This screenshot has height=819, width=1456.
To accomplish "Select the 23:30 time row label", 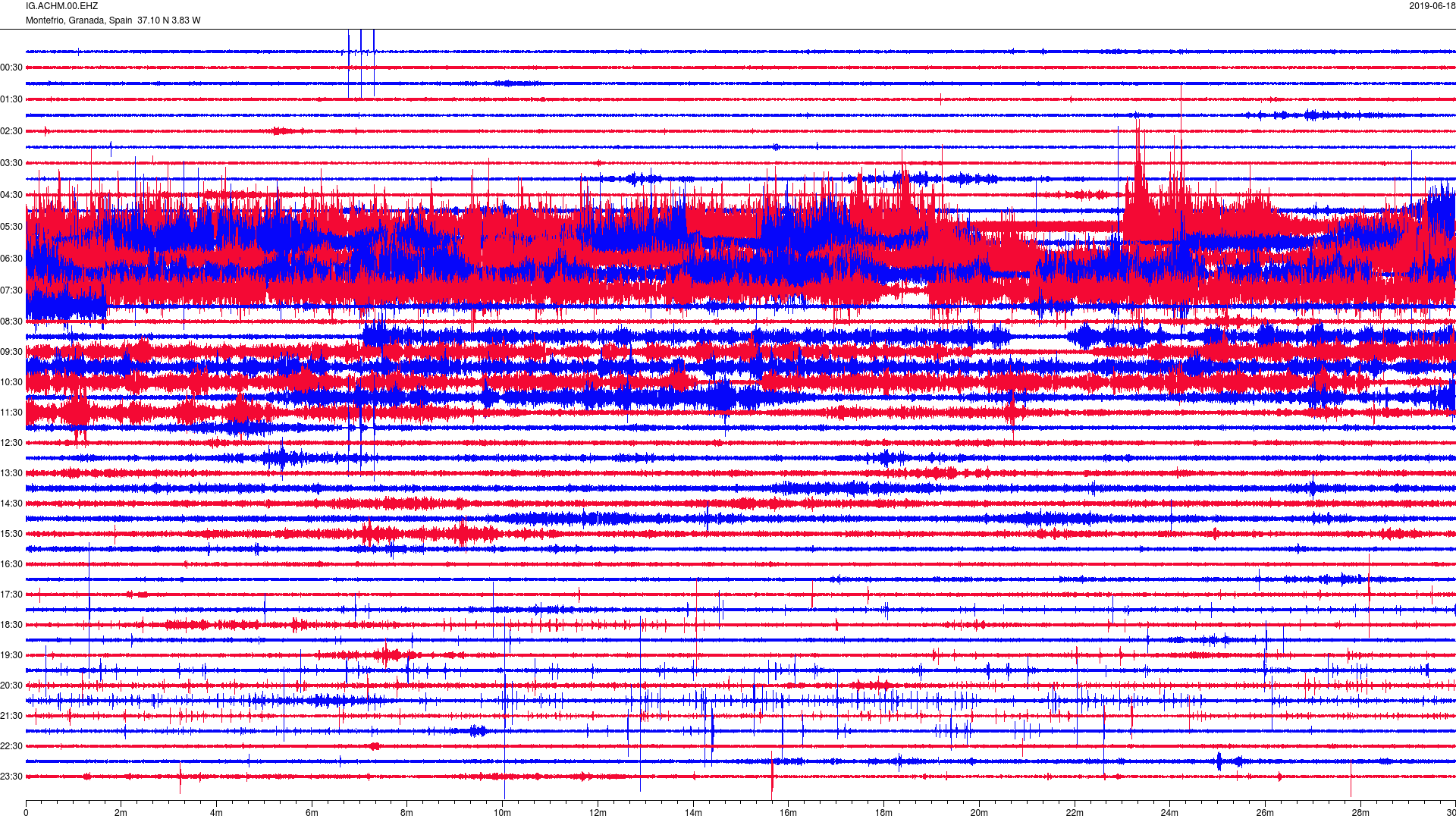I will click(x=11, y=777).
